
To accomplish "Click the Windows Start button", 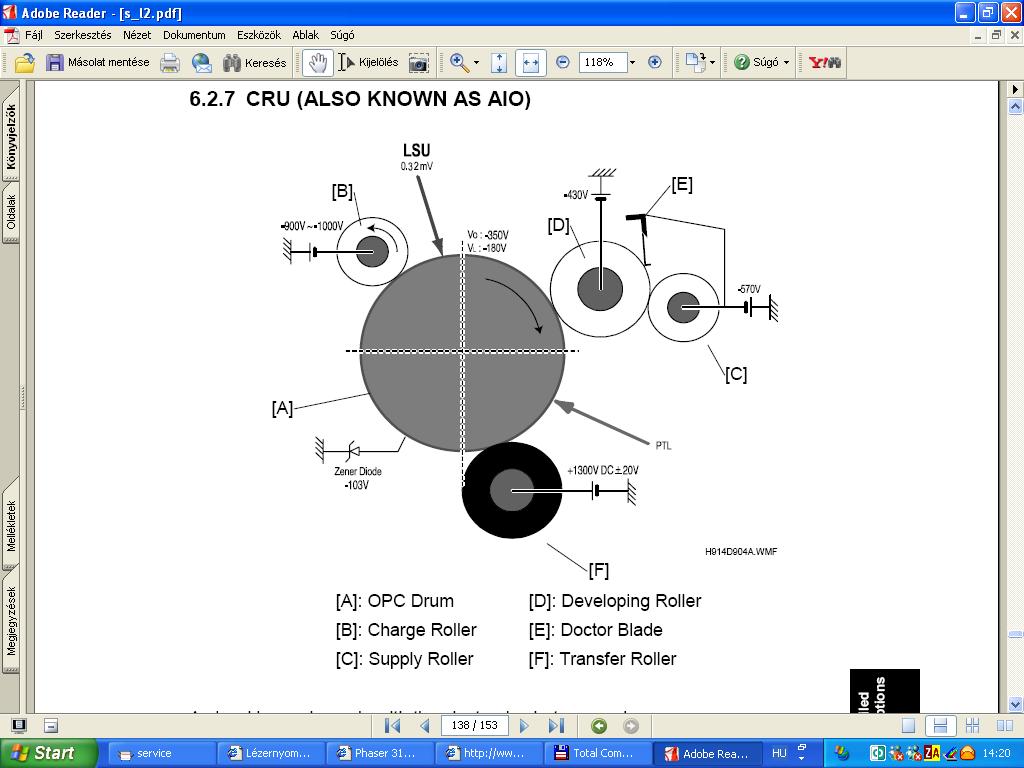I will (48, 753).
